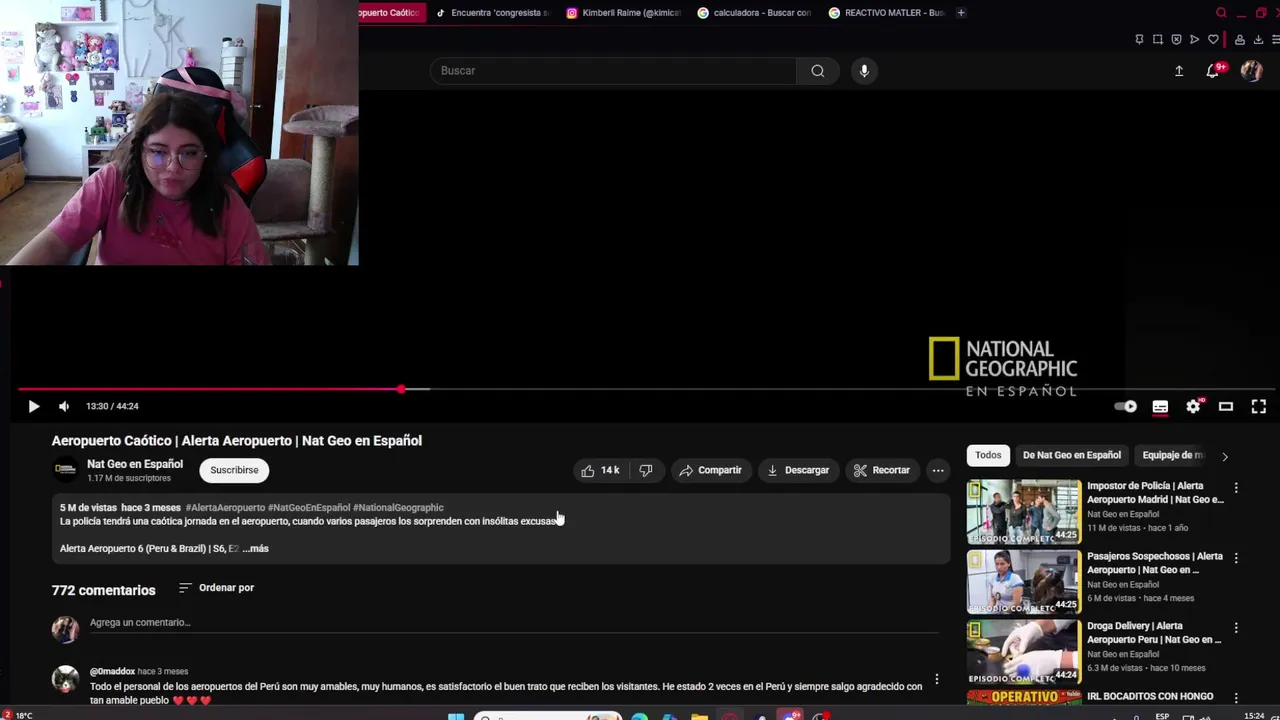This screenshot has width=1280, height=720.
Task: Open options for the Droga Delivery video
Action: click(x=1236, y=628)
